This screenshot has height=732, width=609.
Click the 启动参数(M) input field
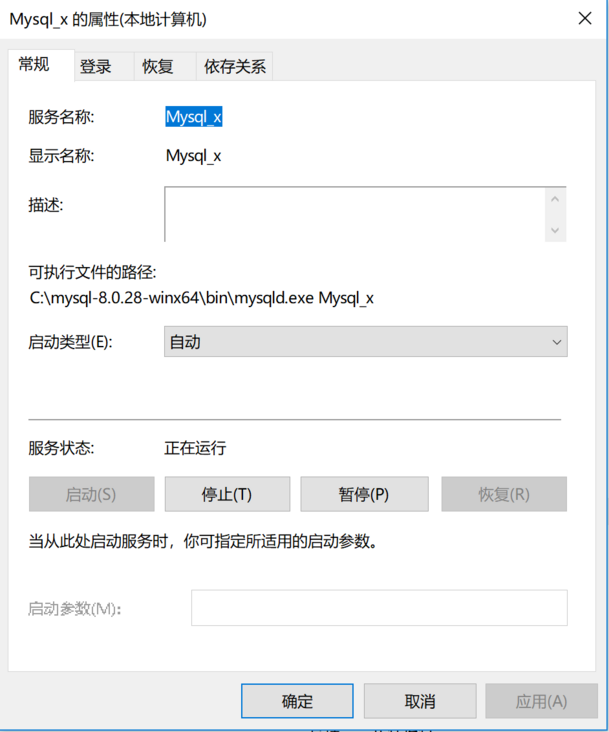coord(379,608)
